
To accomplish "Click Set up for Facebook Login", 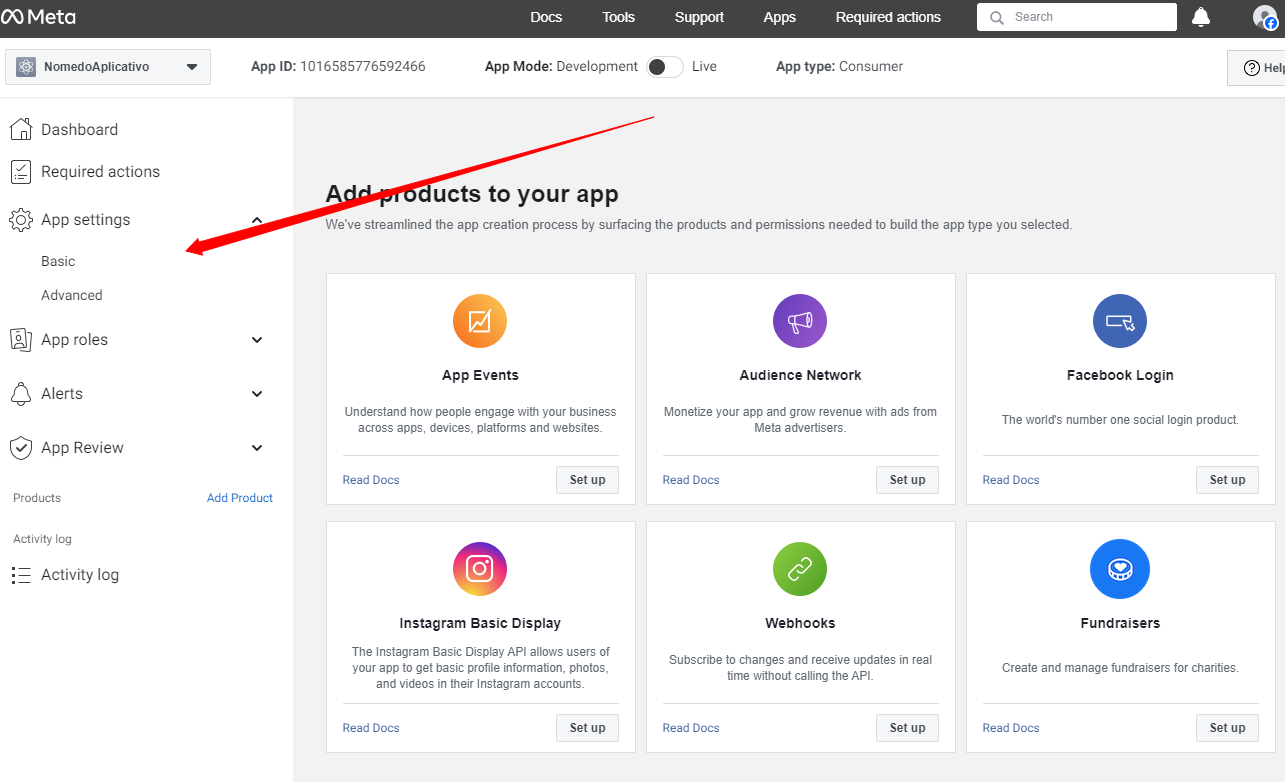I will point(1227,480).
